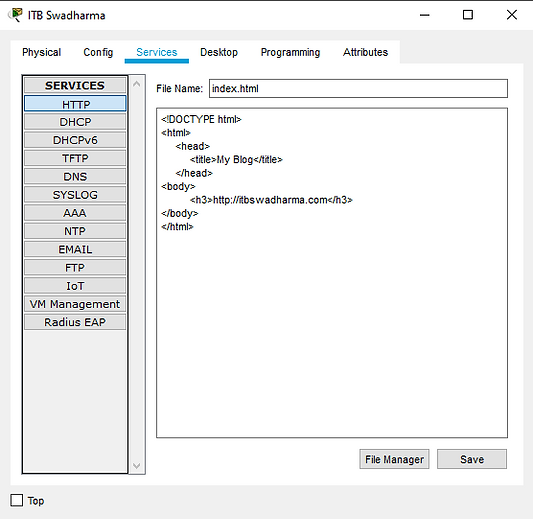The image size is (533, 519).
Task: Select the FTP service
Action: tap(75, 267)
